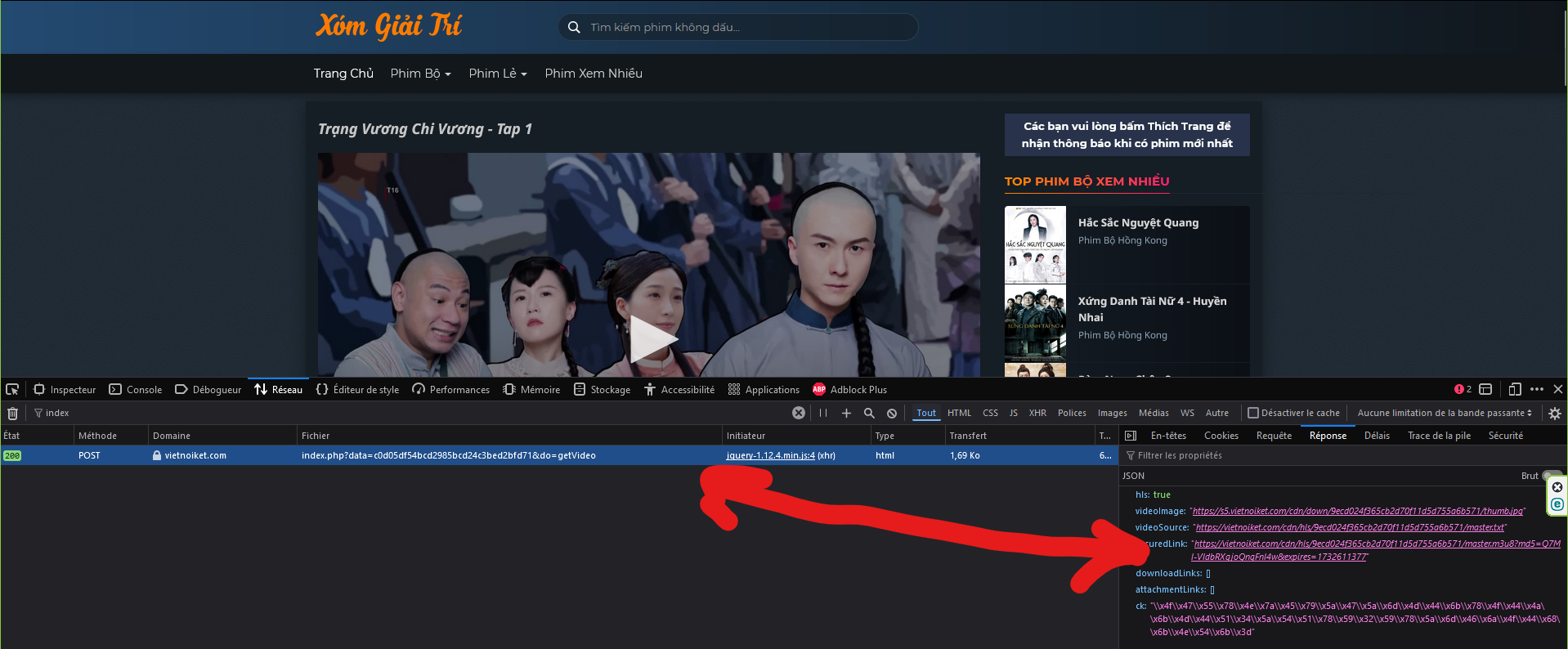The height and width of the screenshot is (649, 1568).
Task: Select the Réseau tab
Action: pos(279,390)
